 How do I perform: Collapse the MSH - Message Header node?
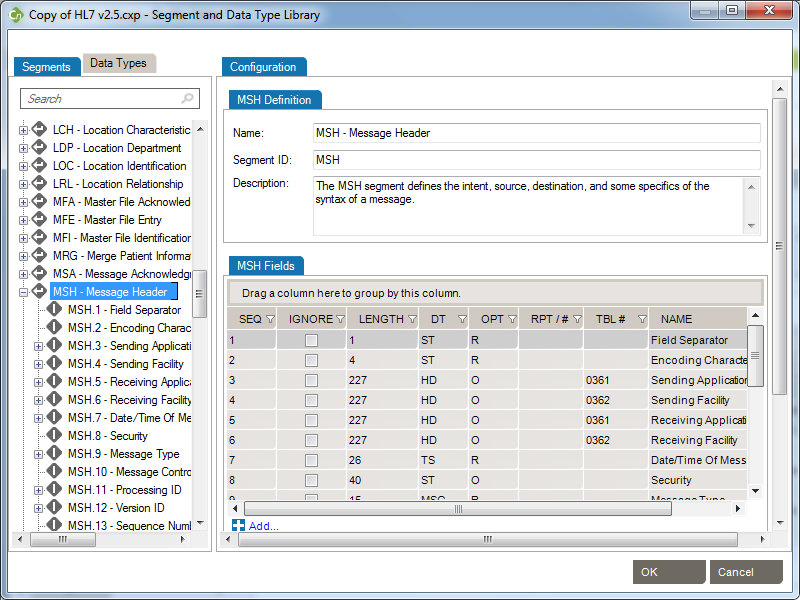[x=23, y=292]
